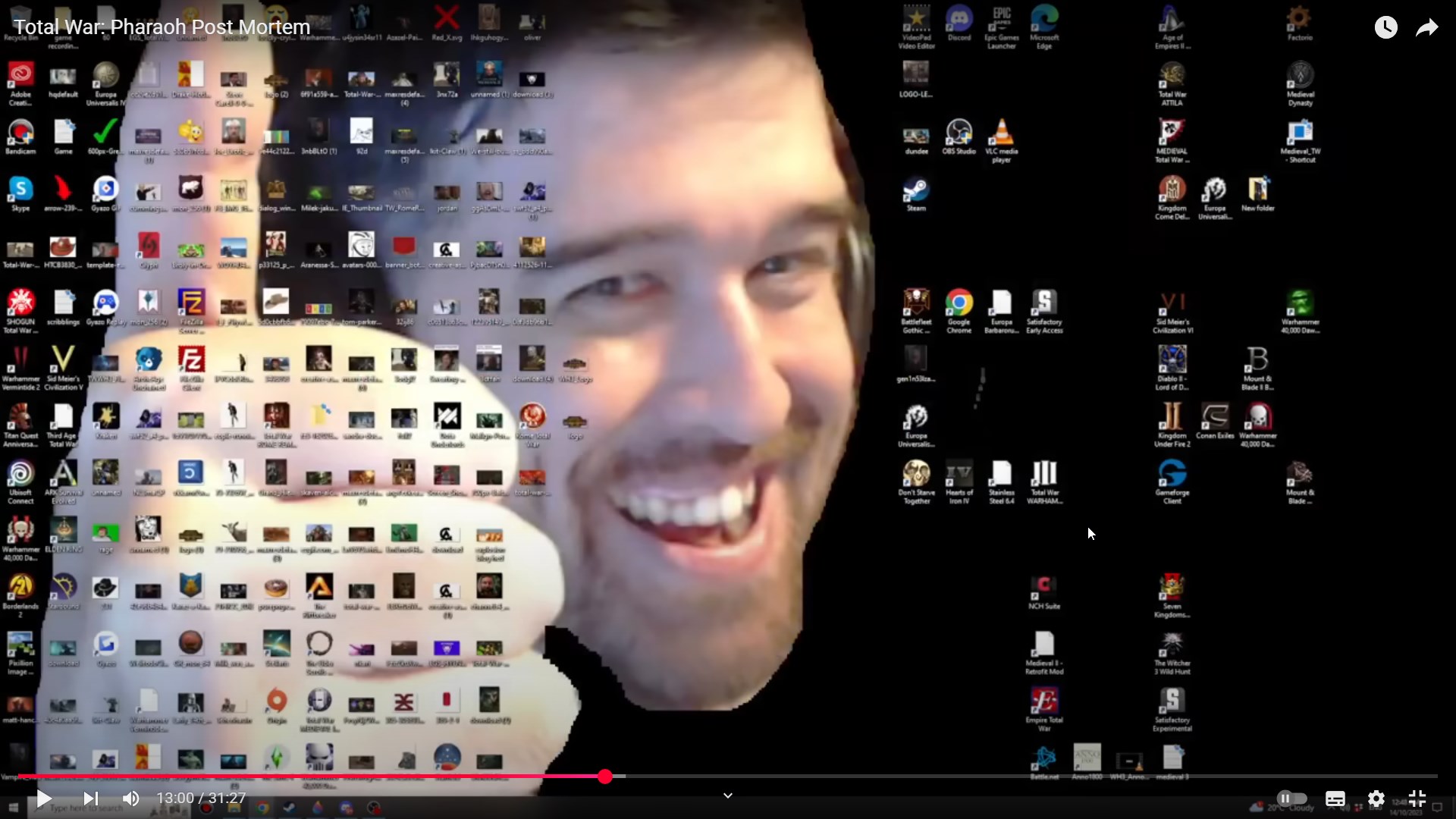Launch Conan Exiles icon
This screenshot has height=819, width=1456.
click(x=1215, y=422)
